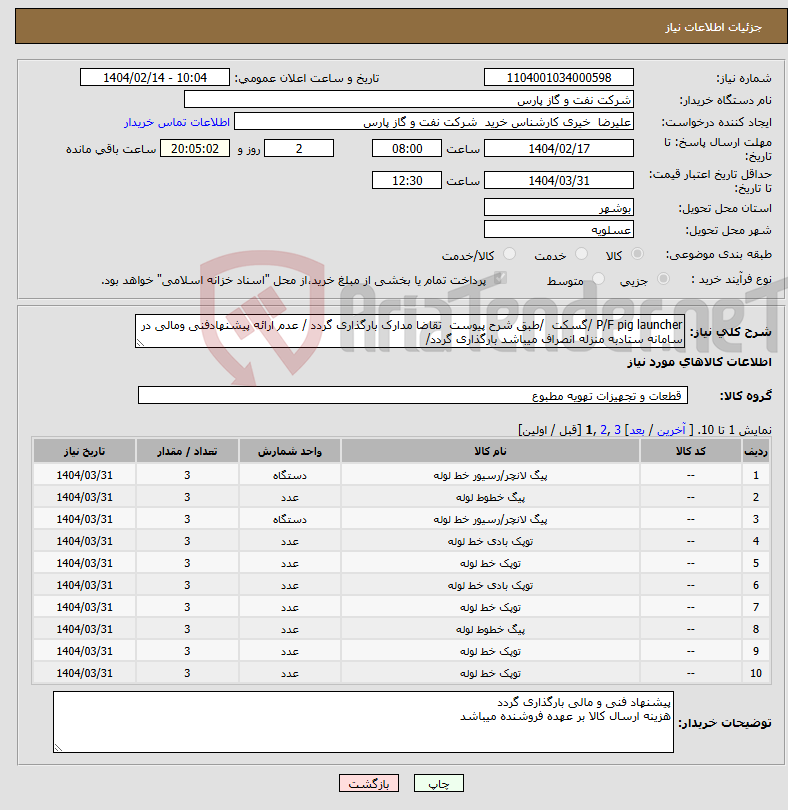
Task: Click the buyer notes text area
Action: coord(363,722)
